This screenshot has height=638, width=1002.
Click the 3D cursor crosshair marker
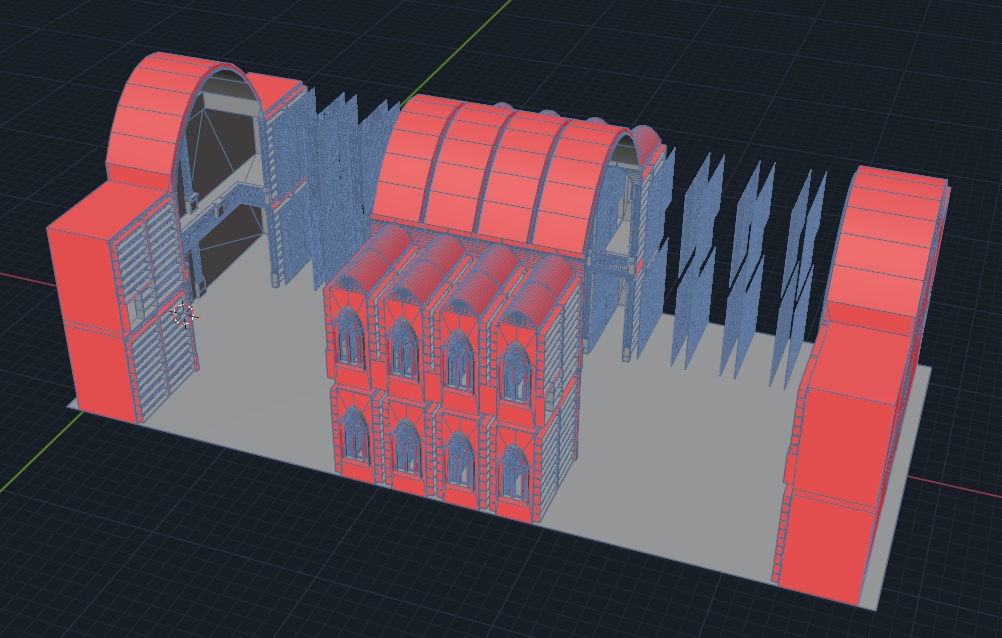[184, 314]
